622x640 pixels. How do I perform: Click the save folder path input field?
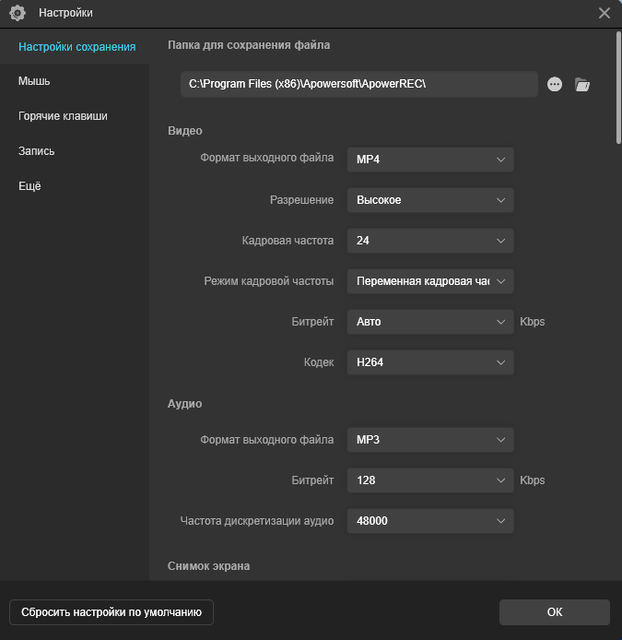click(359, 84)
